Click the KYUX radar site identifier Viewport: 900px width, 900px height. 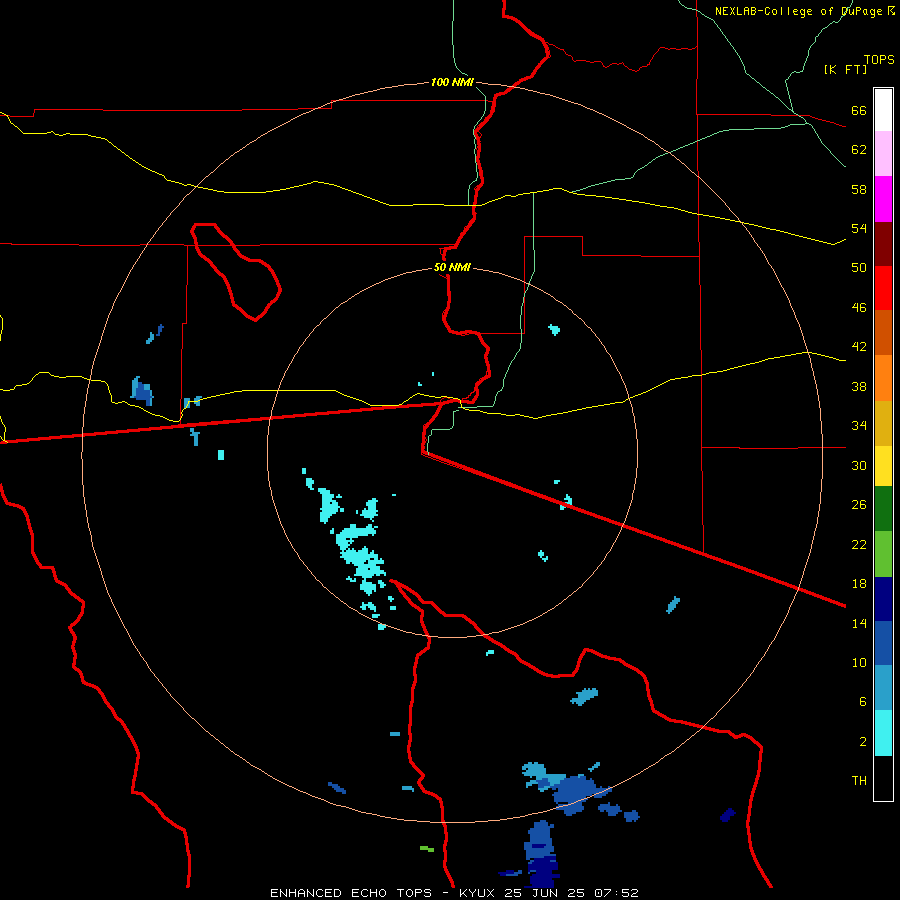point(477,893)
